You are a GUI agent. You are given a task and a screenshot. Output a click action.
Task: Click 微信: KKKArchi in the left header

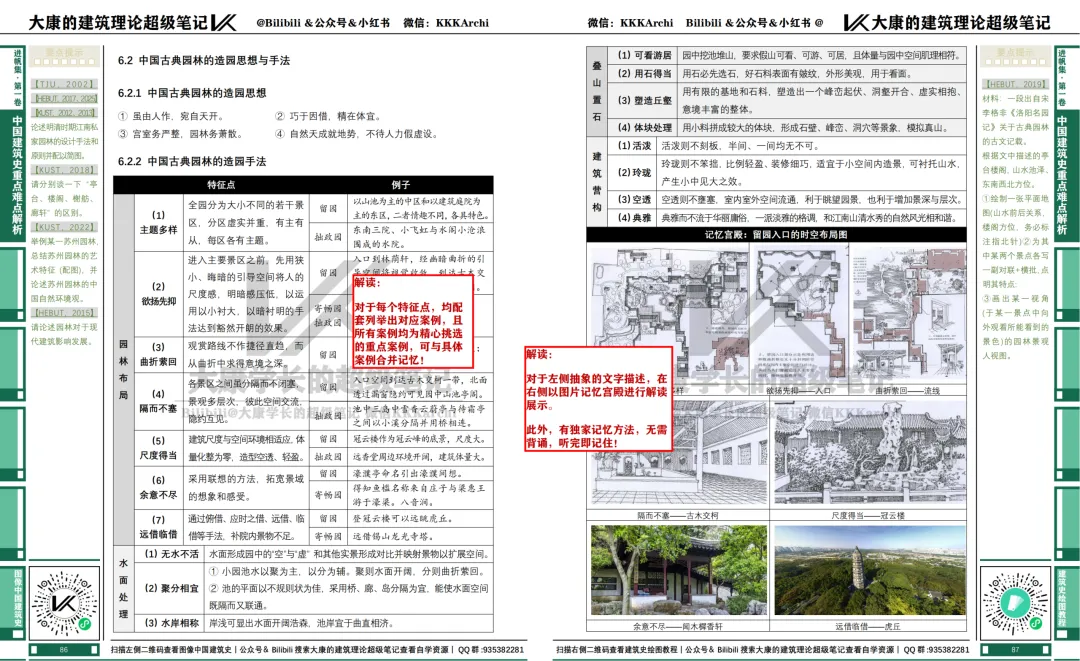[446, 23]
